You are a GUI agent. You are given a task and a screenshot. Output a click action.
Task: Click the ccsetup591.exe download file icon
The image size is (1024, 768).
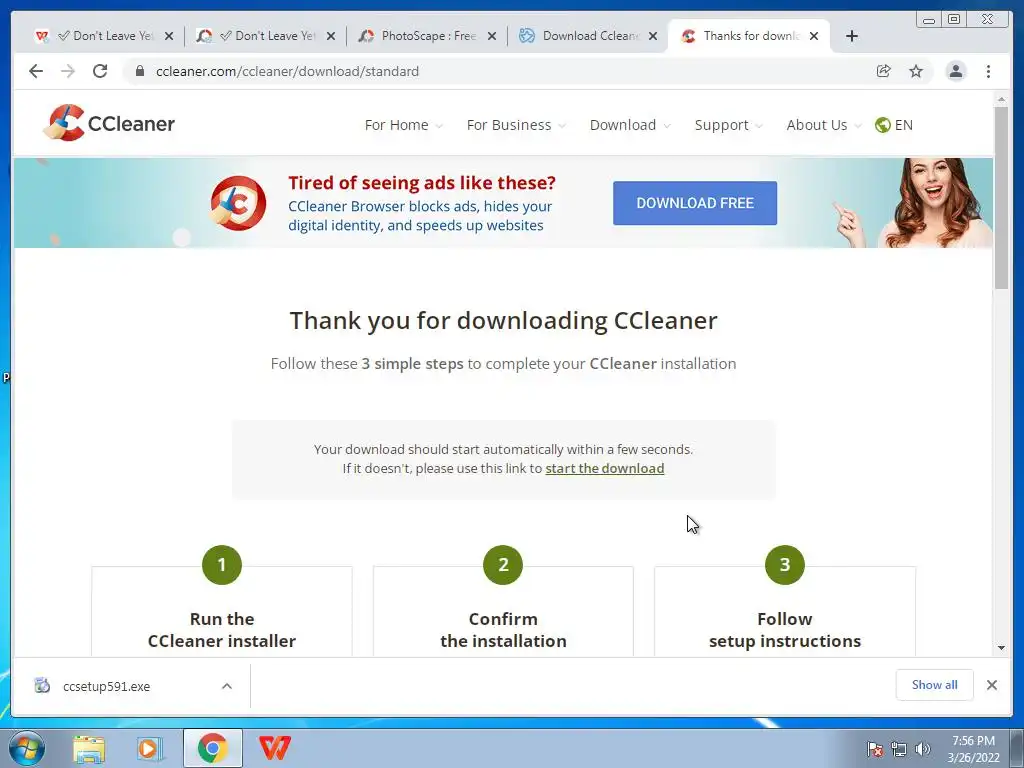click(42, 686)
